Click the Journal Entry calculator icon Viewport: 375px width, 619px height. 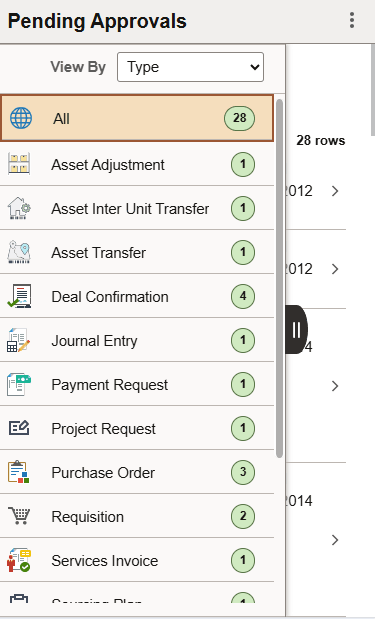pyautogui.click(x=19, y=340)
